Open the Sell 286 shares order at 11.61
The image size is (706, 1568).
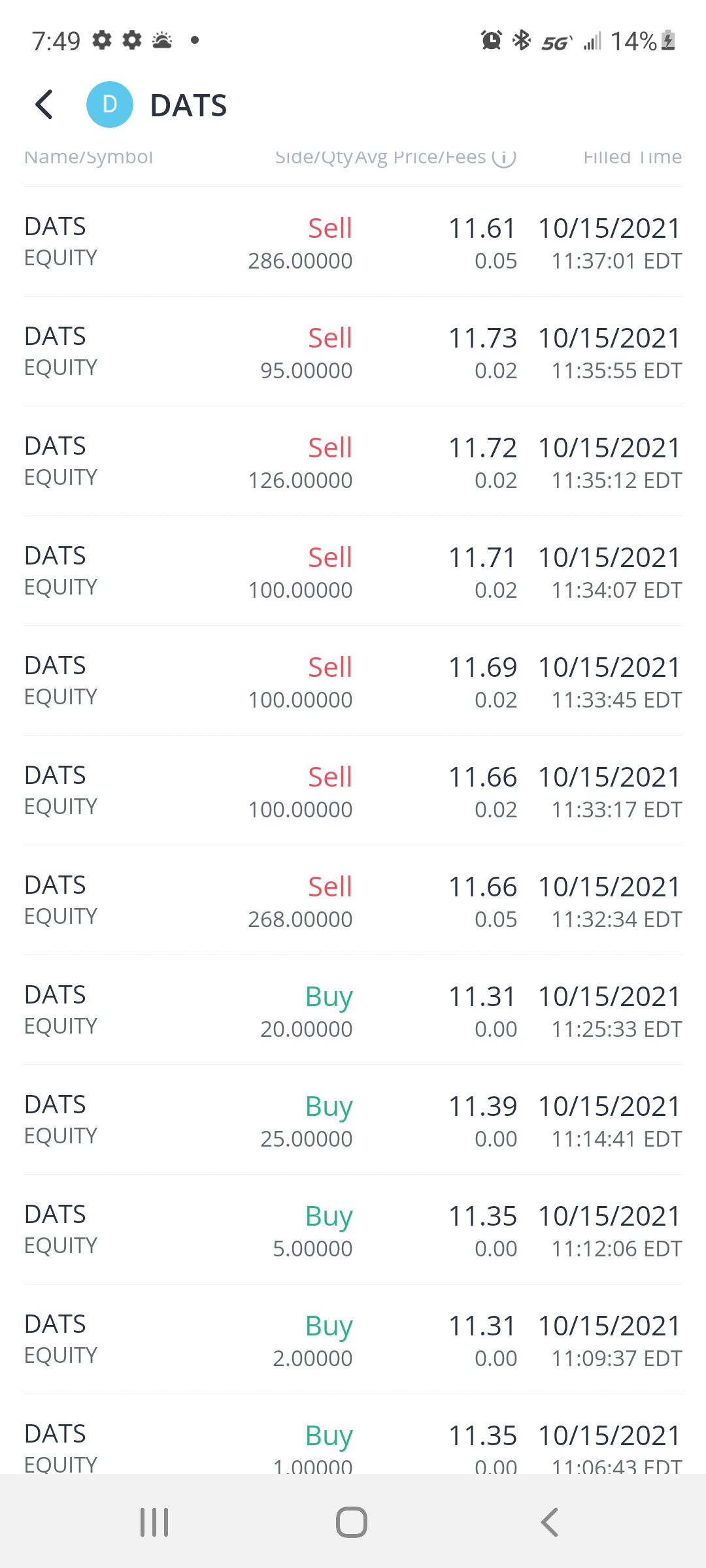(x=353, y=242)
